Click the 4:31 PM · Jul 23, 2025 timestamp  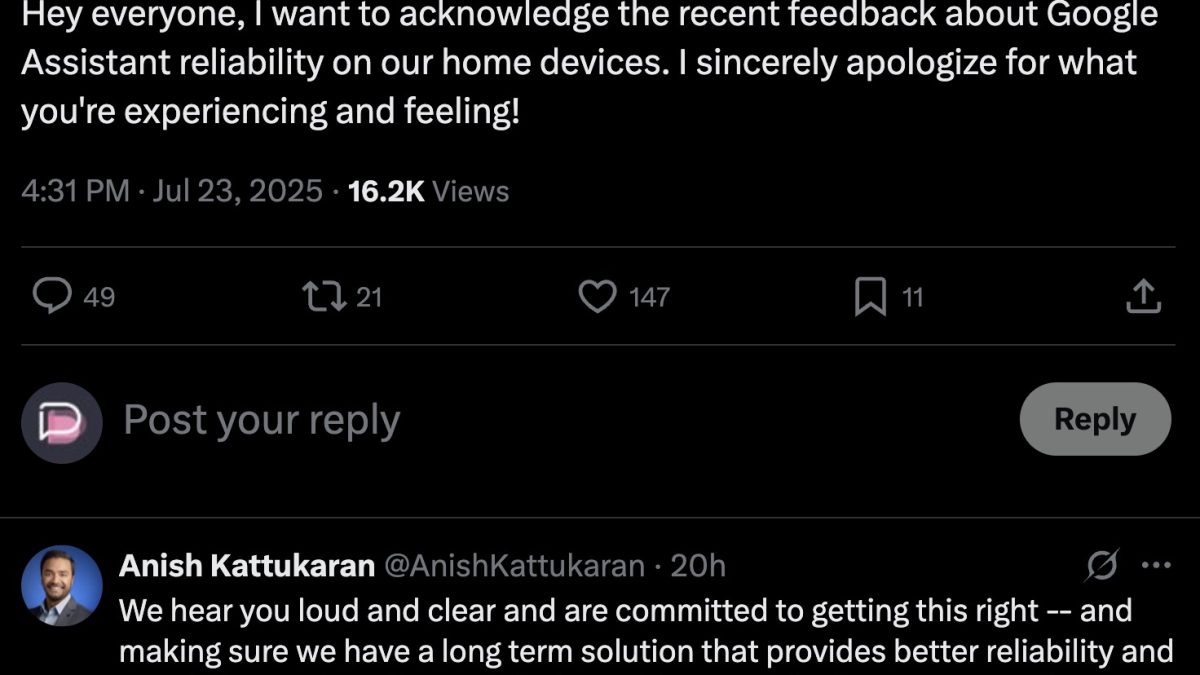click(x=172, y=191)
